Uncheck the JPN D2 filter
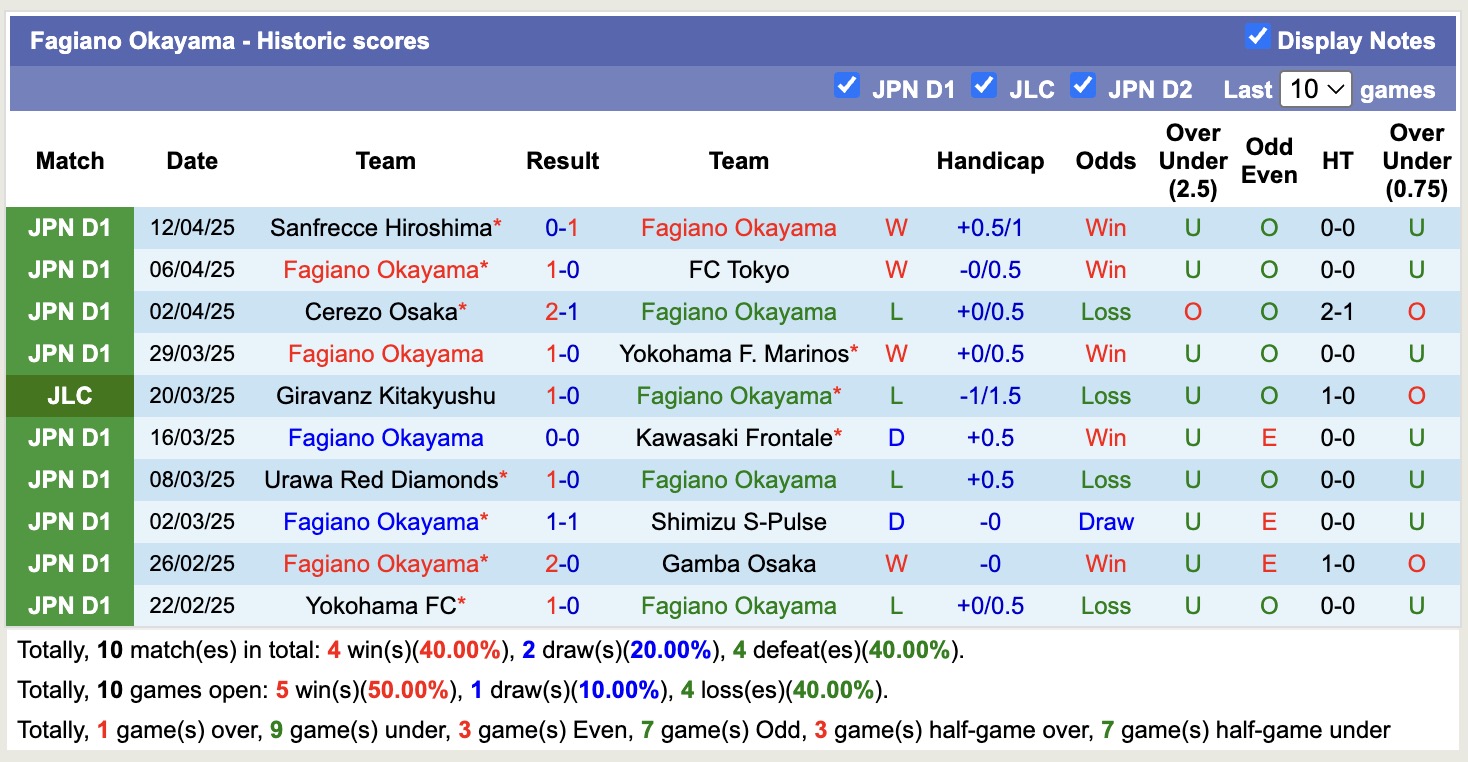The height and width of the screenshot is (762, 1468). (x=1083, y=87)
